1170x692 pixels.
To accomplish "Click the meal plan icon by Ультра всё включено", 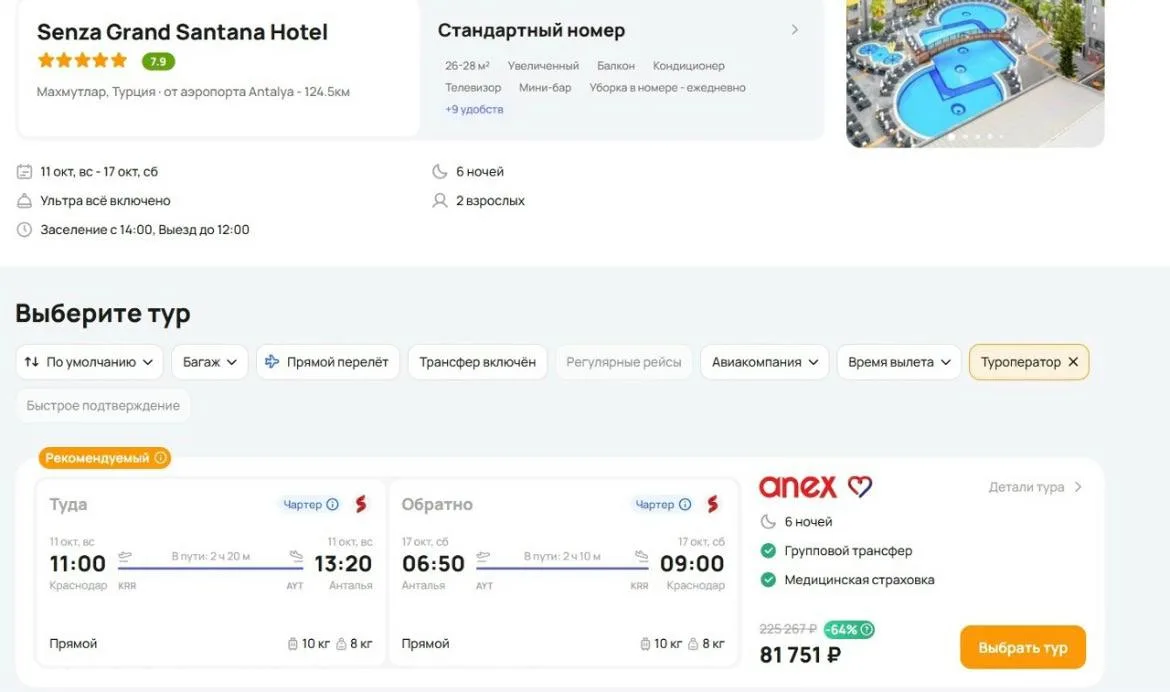I will 25,201.
